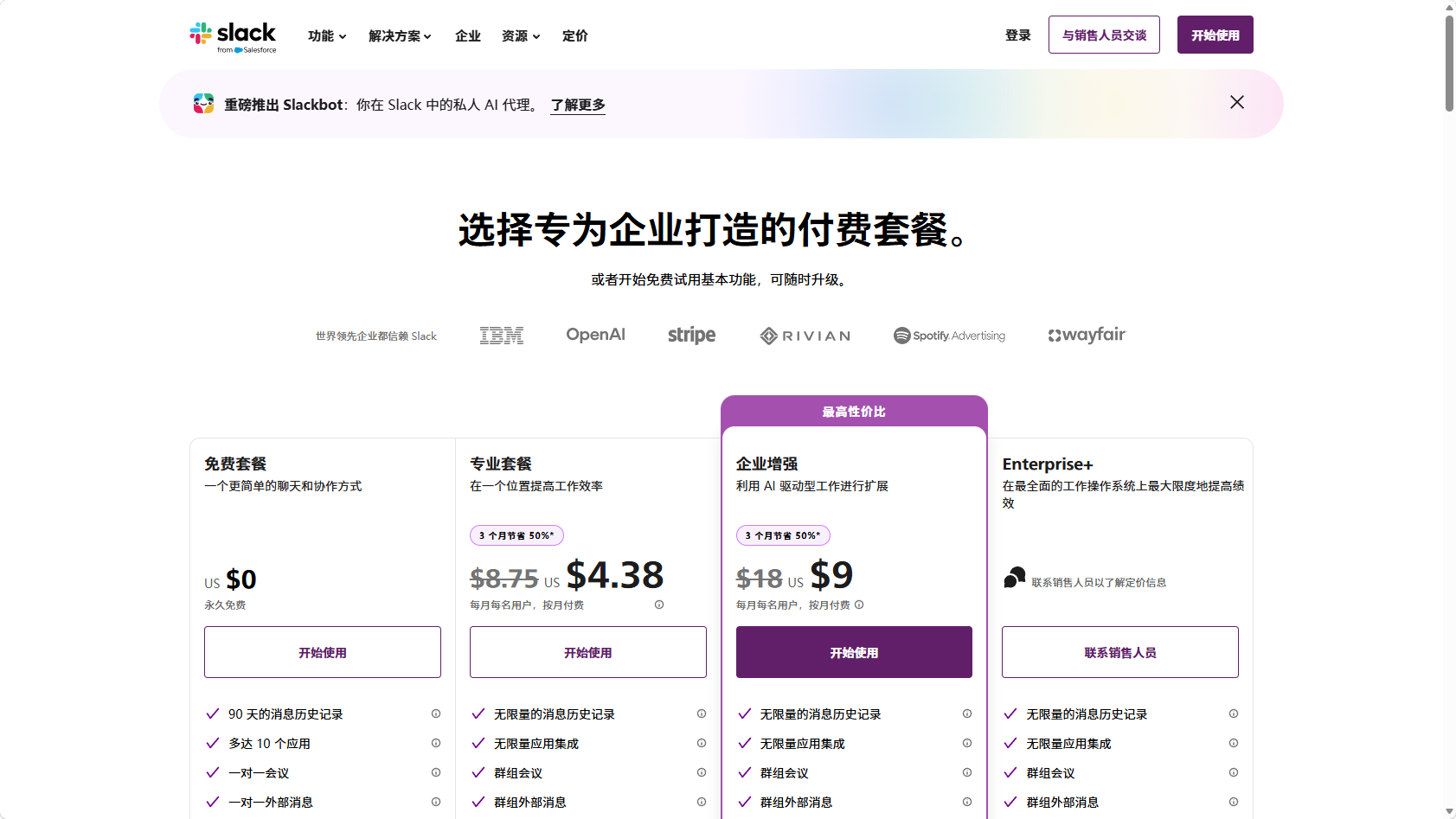Click 联系销售人员 button under Enterprise+
The height and width of the screenshot is (819, 1456).
pos(1119,653)
